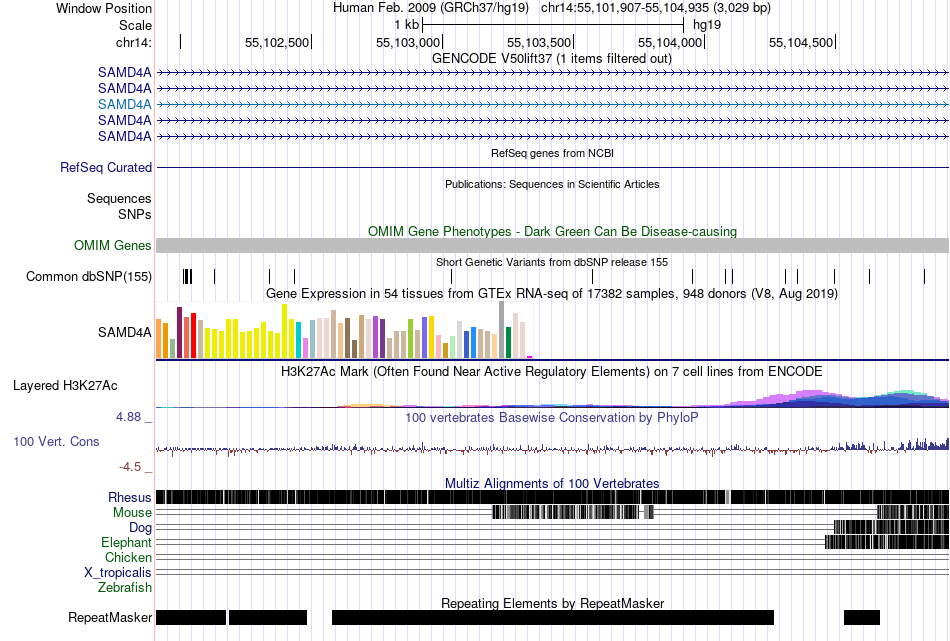Screen dimensions: 950x641
Task: Click the SAMD4A label beside GTEx bar chart
Action: (x=124, y=332)
